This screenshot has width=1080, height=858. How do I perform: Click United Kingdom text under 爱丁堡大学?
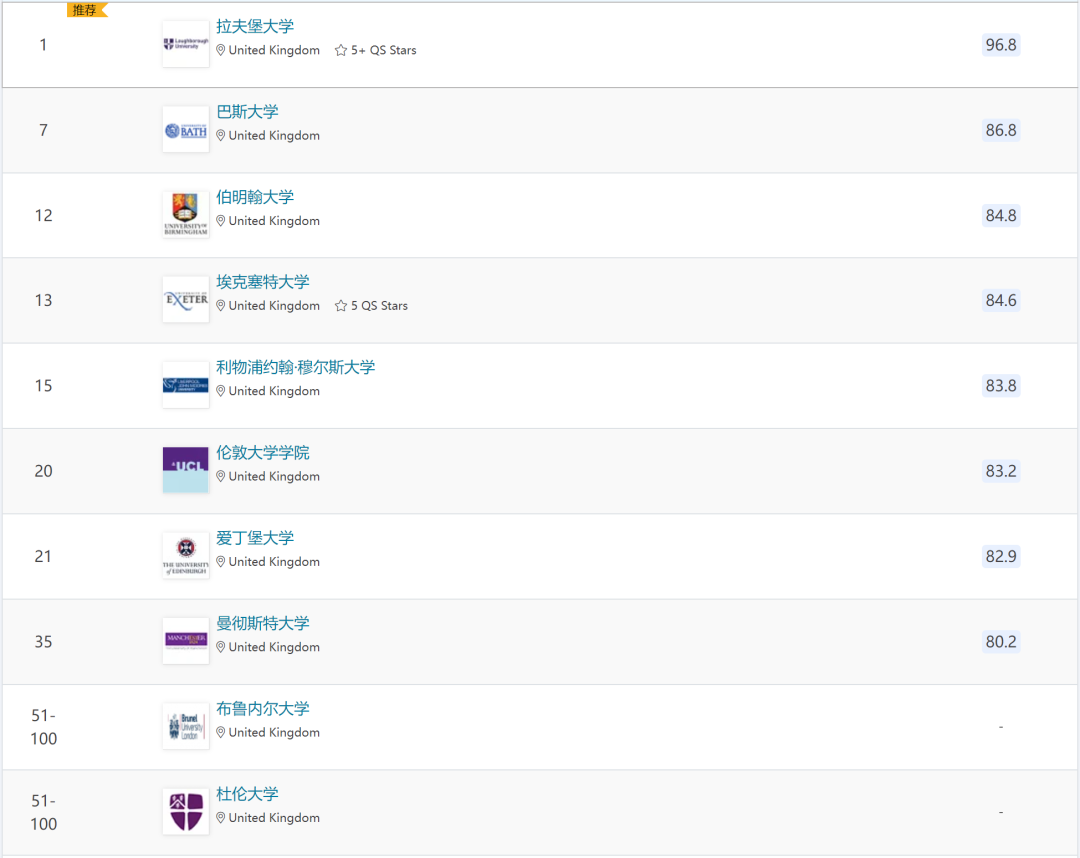tap(274, 562)
